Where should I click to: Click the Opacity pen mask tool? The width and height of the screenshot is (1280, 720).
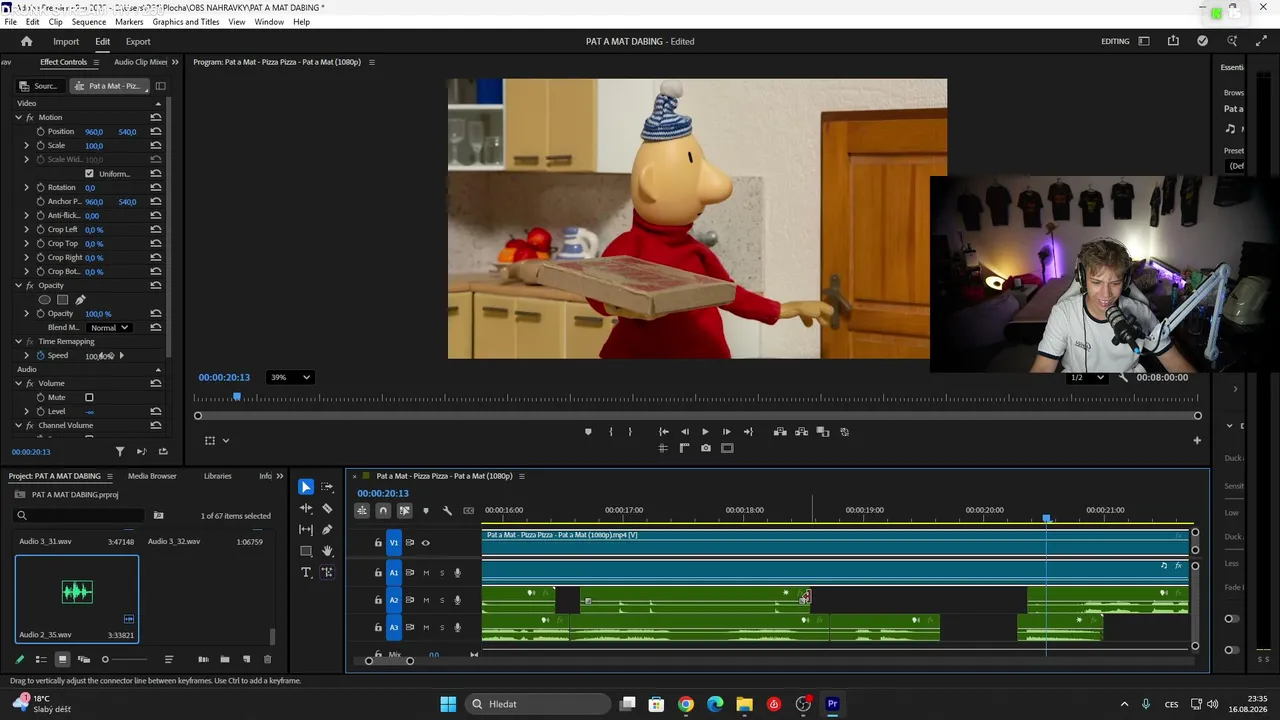coord(80,300)
